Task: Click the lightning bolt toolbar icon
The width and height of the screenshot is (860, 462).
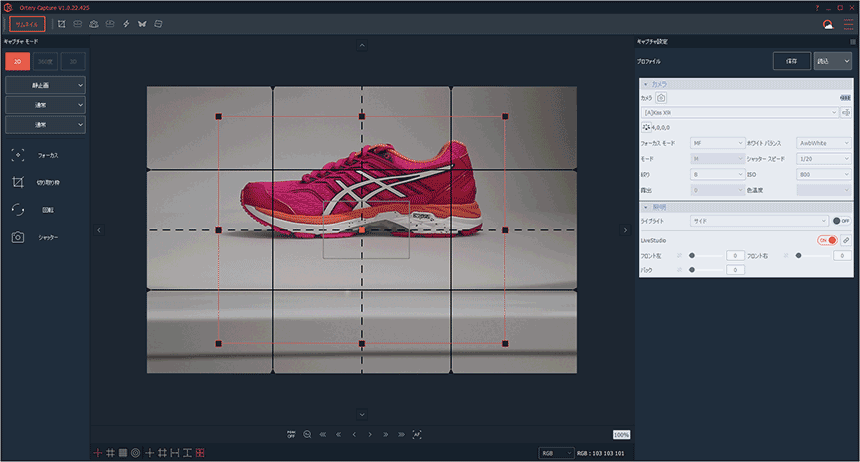Action: [x=126, y=23]
